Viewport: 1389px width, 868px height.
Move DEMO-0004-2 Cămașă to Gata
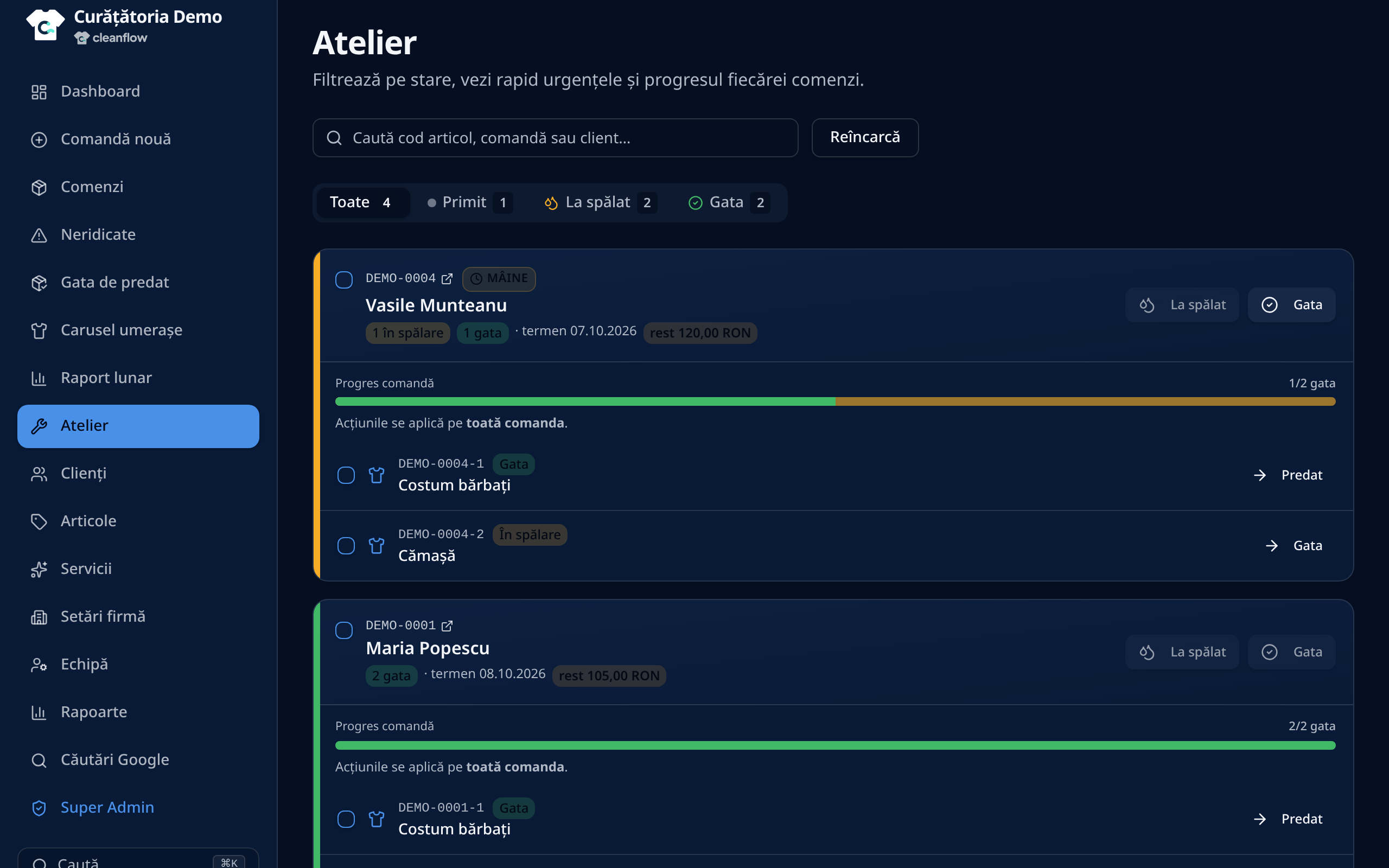tap(1293, 545)
